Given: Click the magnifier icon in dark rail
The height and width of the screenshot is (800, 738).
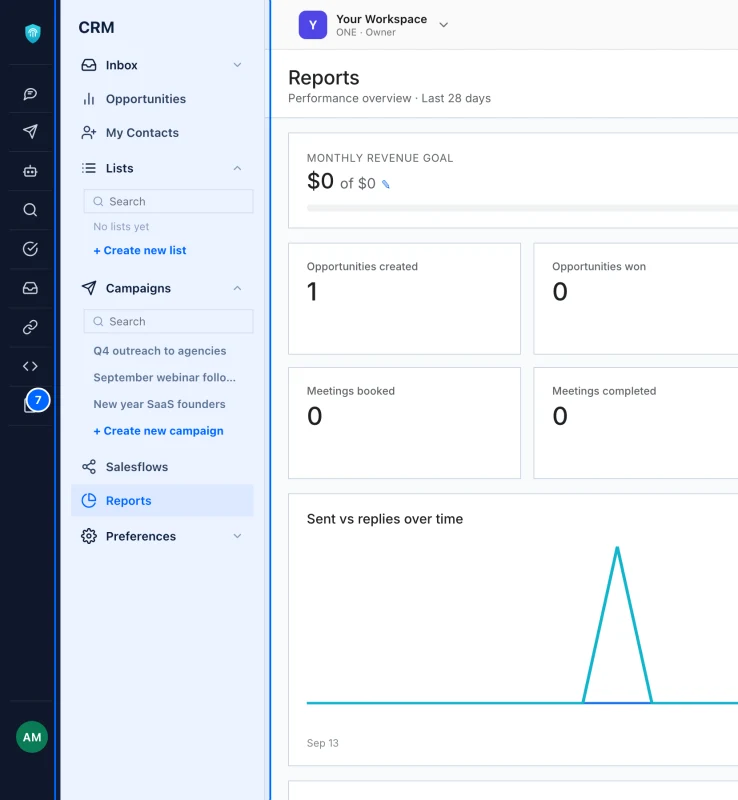Looking at the screenshot, I should point(30,210).
